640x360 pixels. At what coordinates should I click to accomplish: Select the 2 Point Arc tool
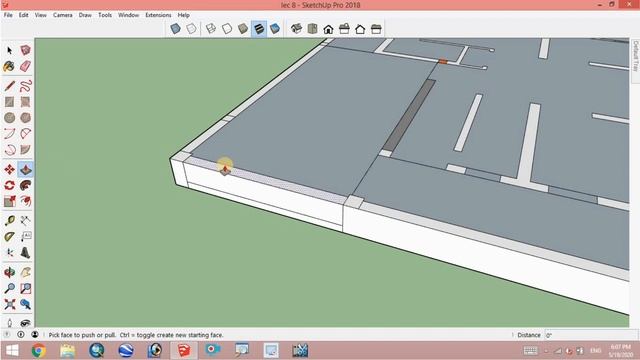tap(25, 133)
